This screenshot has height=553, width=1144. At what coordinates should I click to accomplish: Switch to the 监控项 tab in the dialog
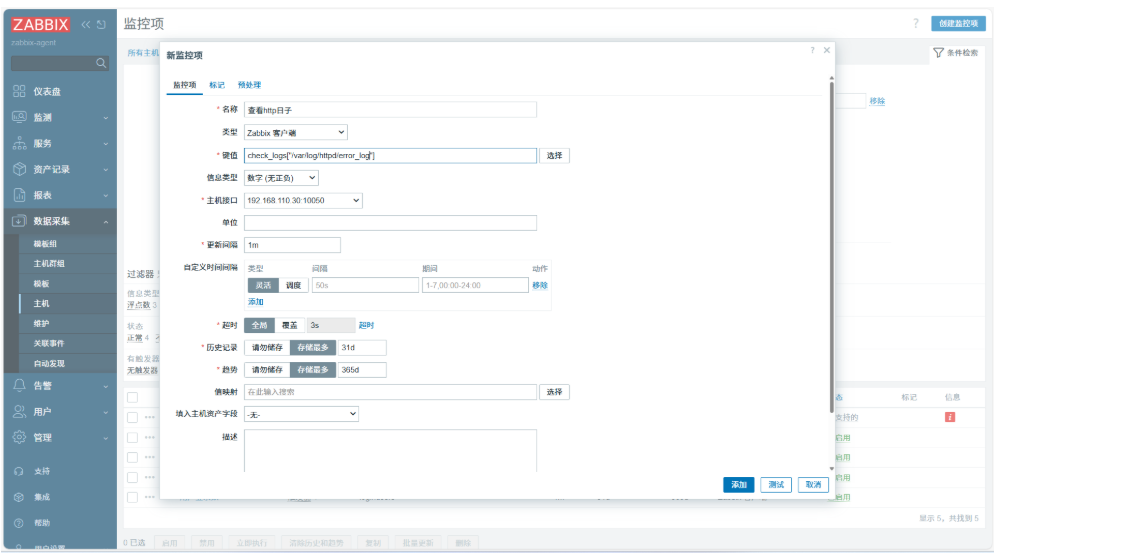[185, 85]
